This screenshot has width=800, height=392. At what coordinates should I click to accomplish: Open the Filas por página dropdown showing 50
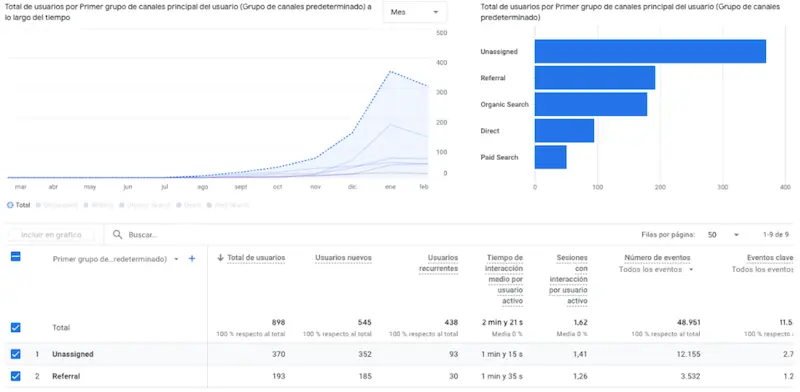point(723,235)
